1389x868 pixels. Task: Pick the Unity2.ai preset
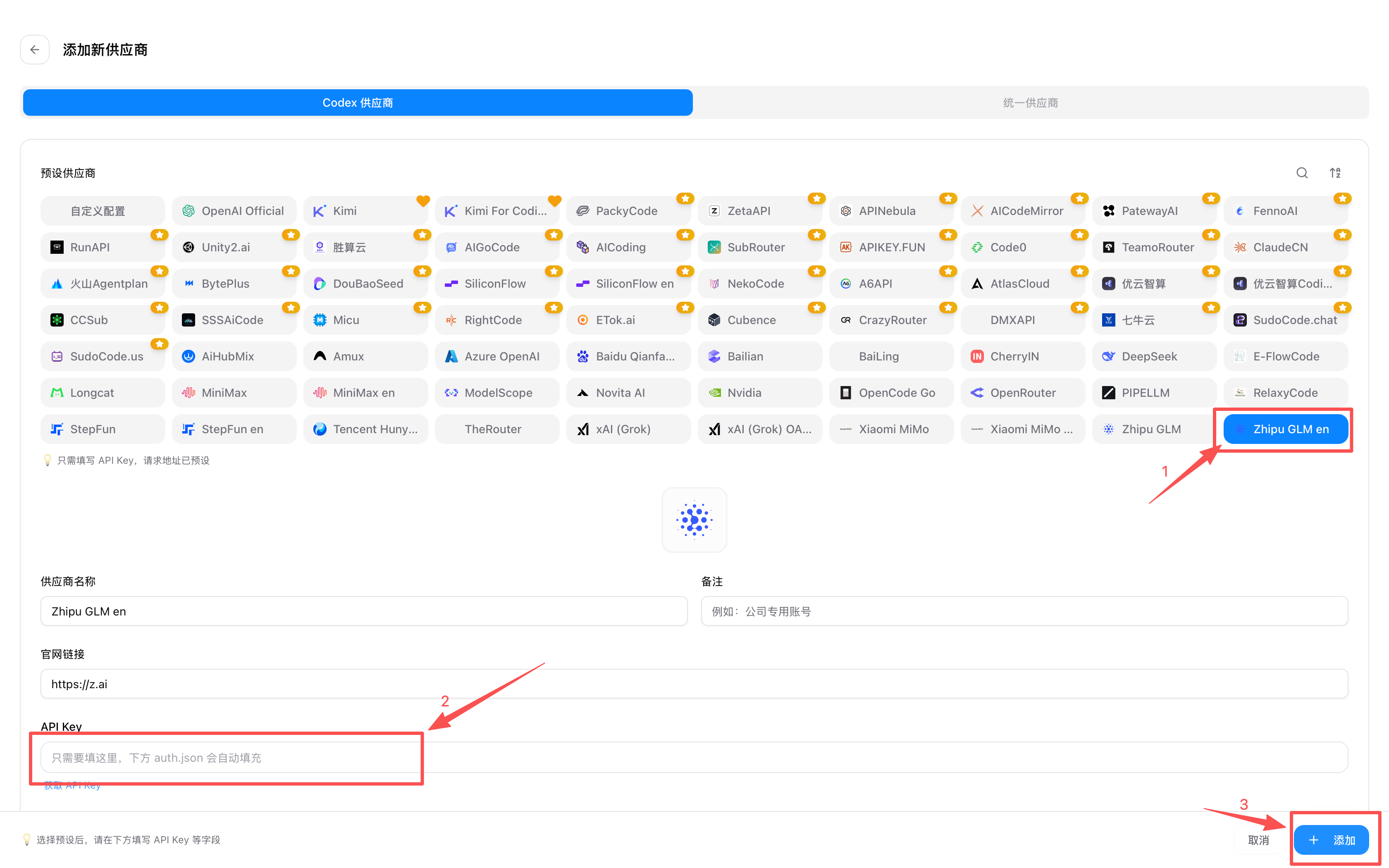pyautogui.click(x=234, y=248)
